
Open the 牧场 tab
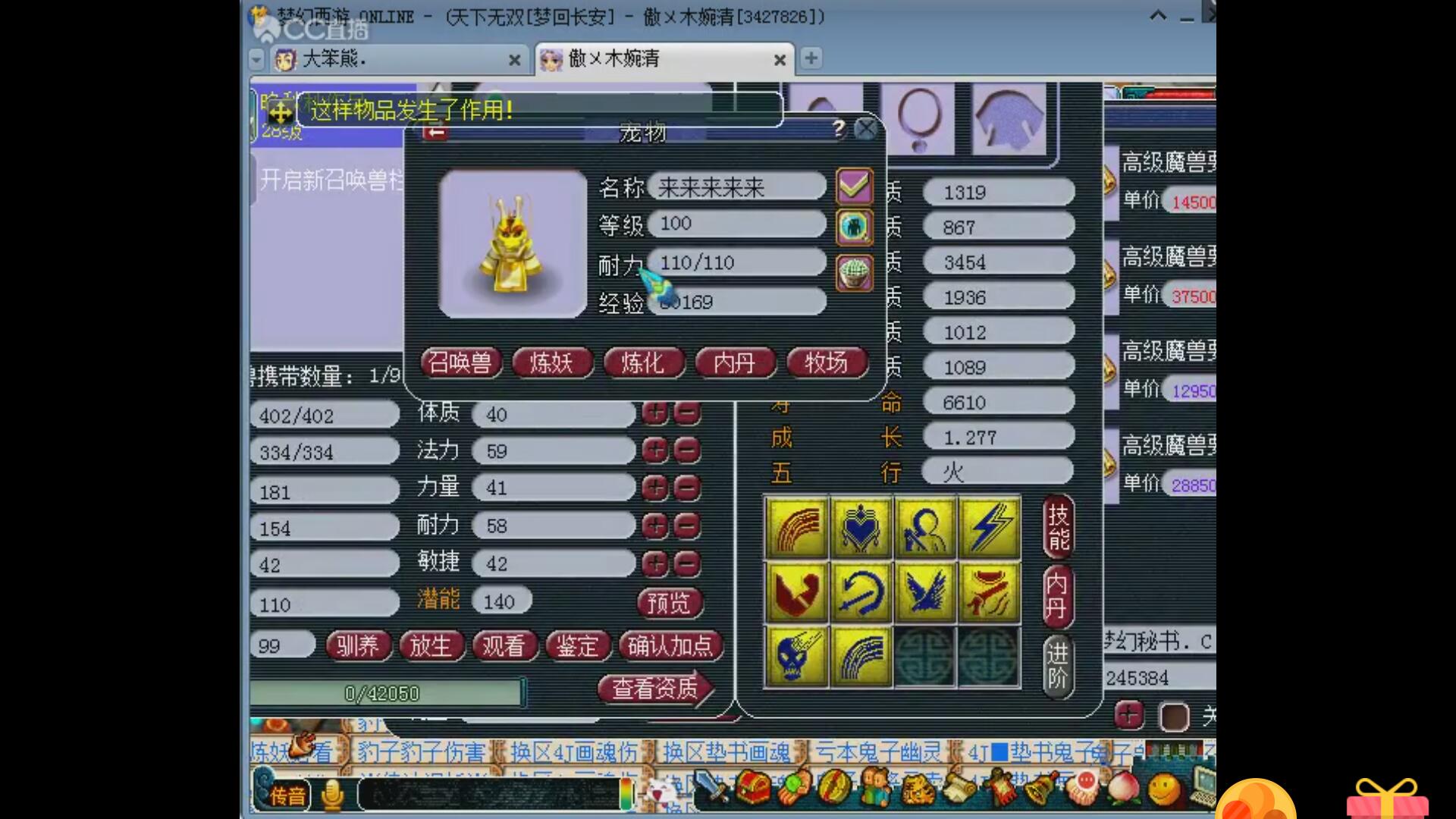827,362
